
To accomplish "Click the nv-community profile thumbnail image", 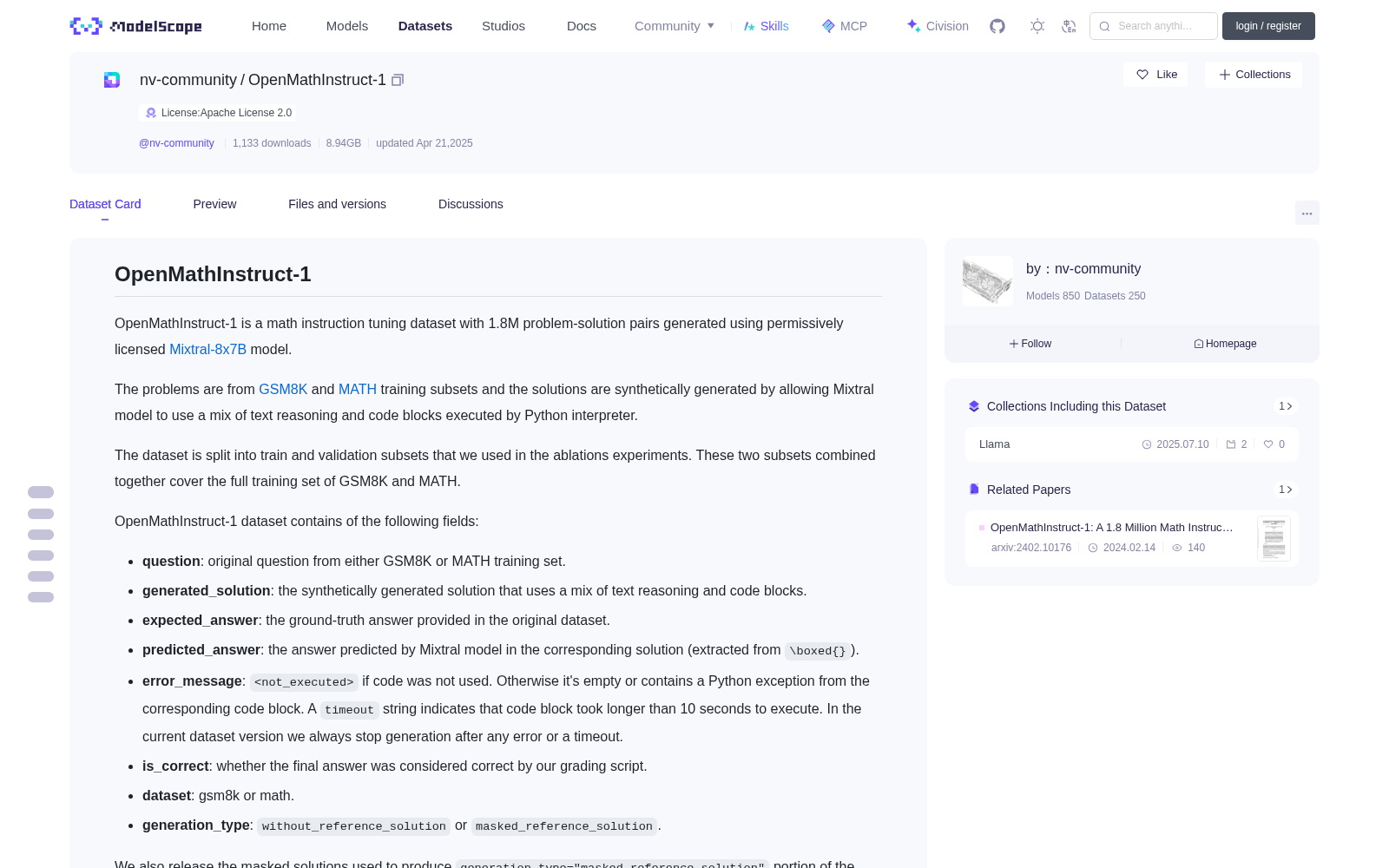I will [x=988, y=281].
